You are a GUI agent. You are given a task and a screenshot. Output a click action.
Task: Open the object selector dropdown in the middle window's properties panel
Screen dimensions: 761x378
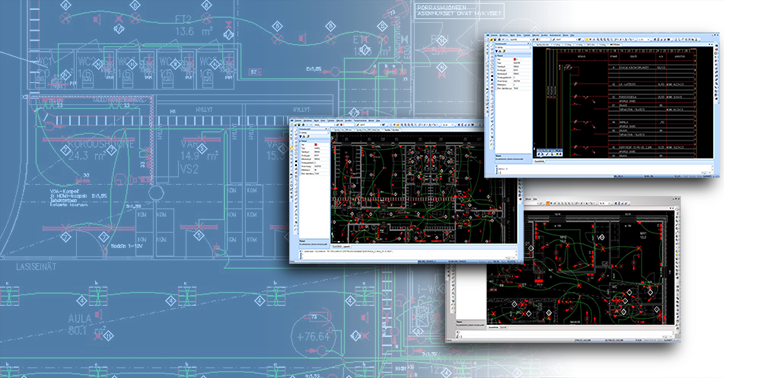tap(314, 132)
